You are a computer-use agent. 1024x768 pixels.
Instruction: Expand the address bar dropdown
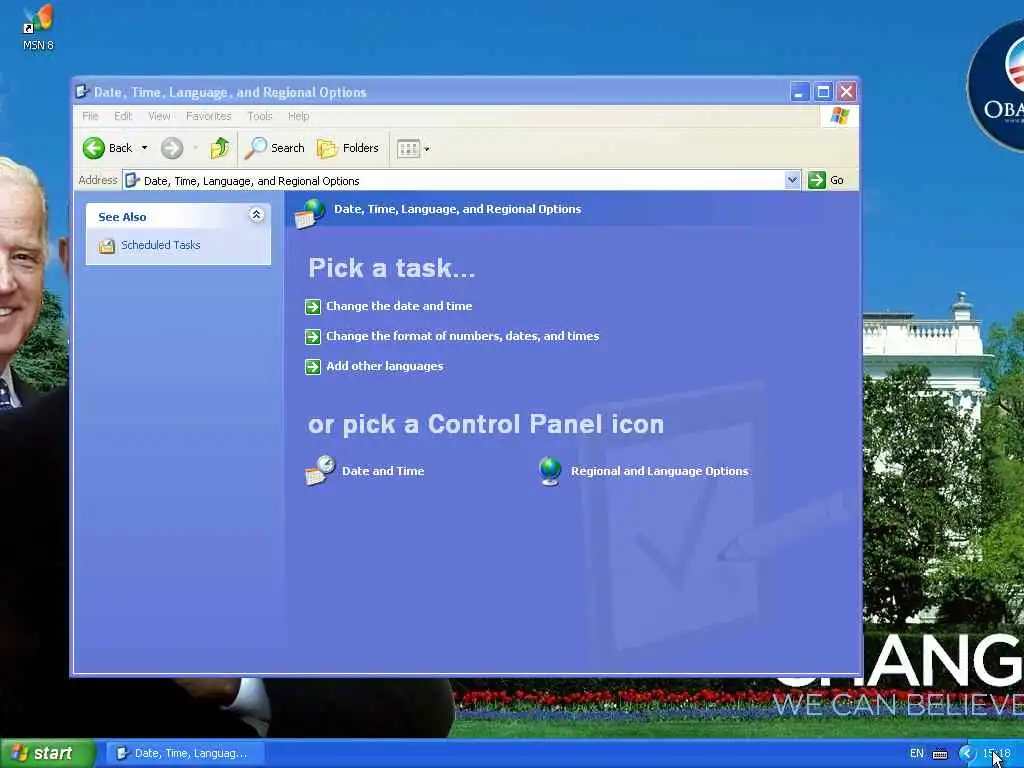(x=792, y=180)
